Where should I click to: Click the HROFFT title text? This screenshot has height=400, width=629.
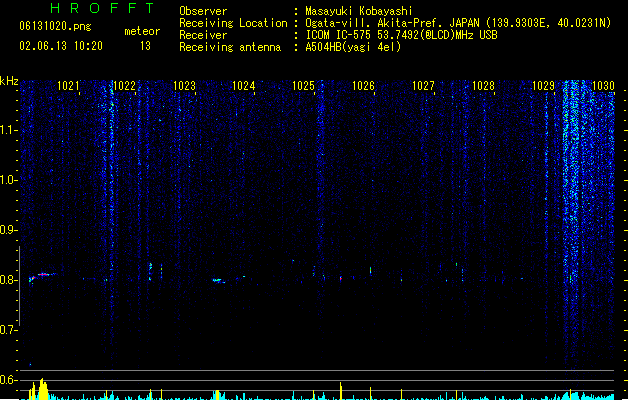pos(102,8)
